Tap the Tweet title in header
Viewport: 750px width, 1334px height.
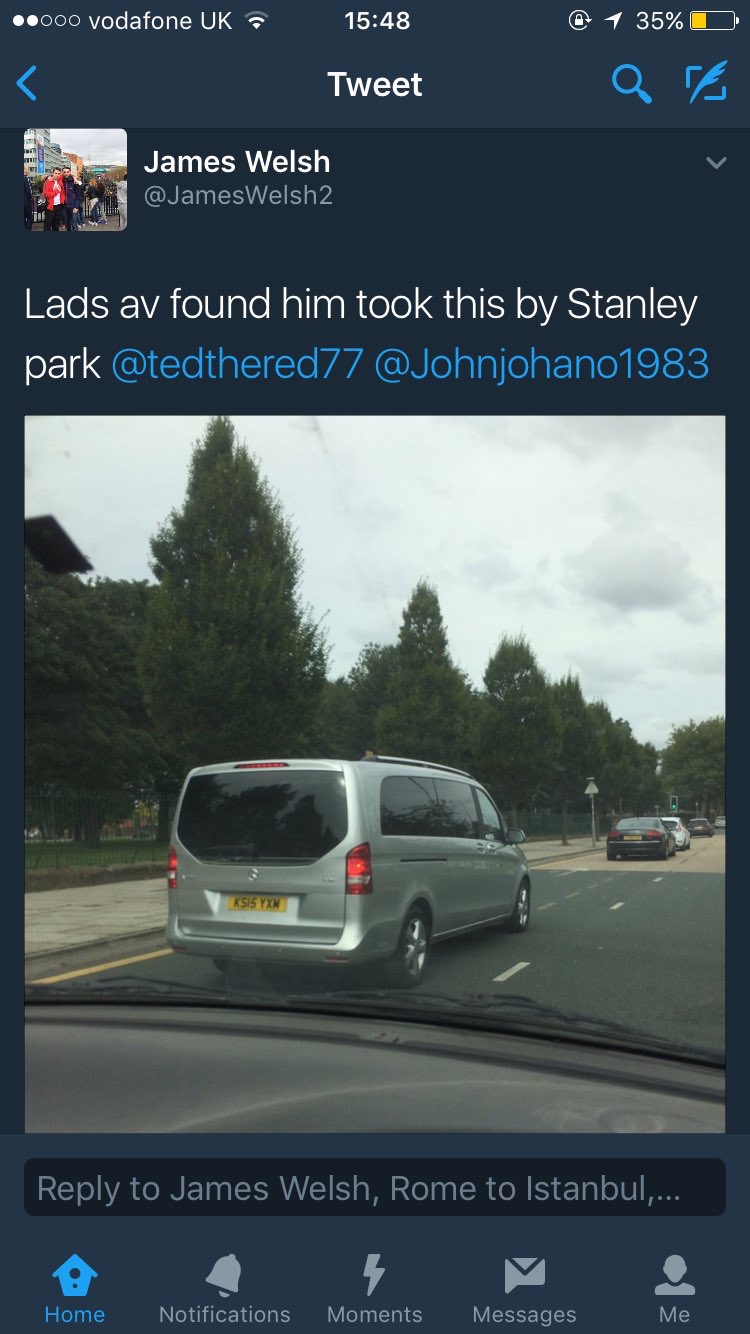pyautogui.click(x=375, y=84)
